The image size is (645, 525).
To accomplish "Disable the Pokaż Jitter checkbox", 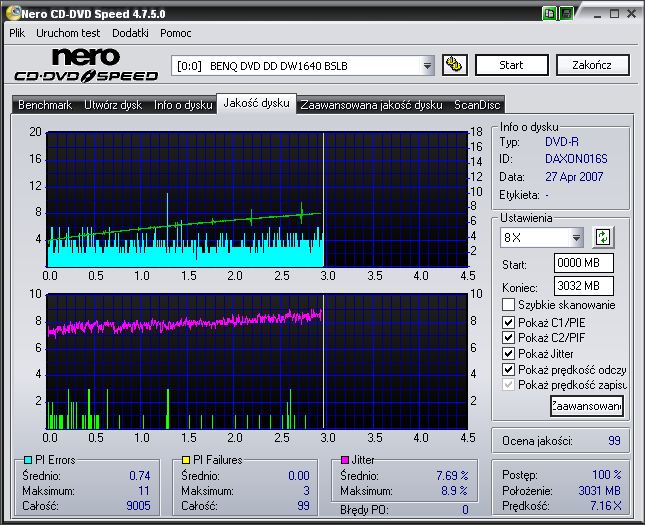I will click(508, 353).
